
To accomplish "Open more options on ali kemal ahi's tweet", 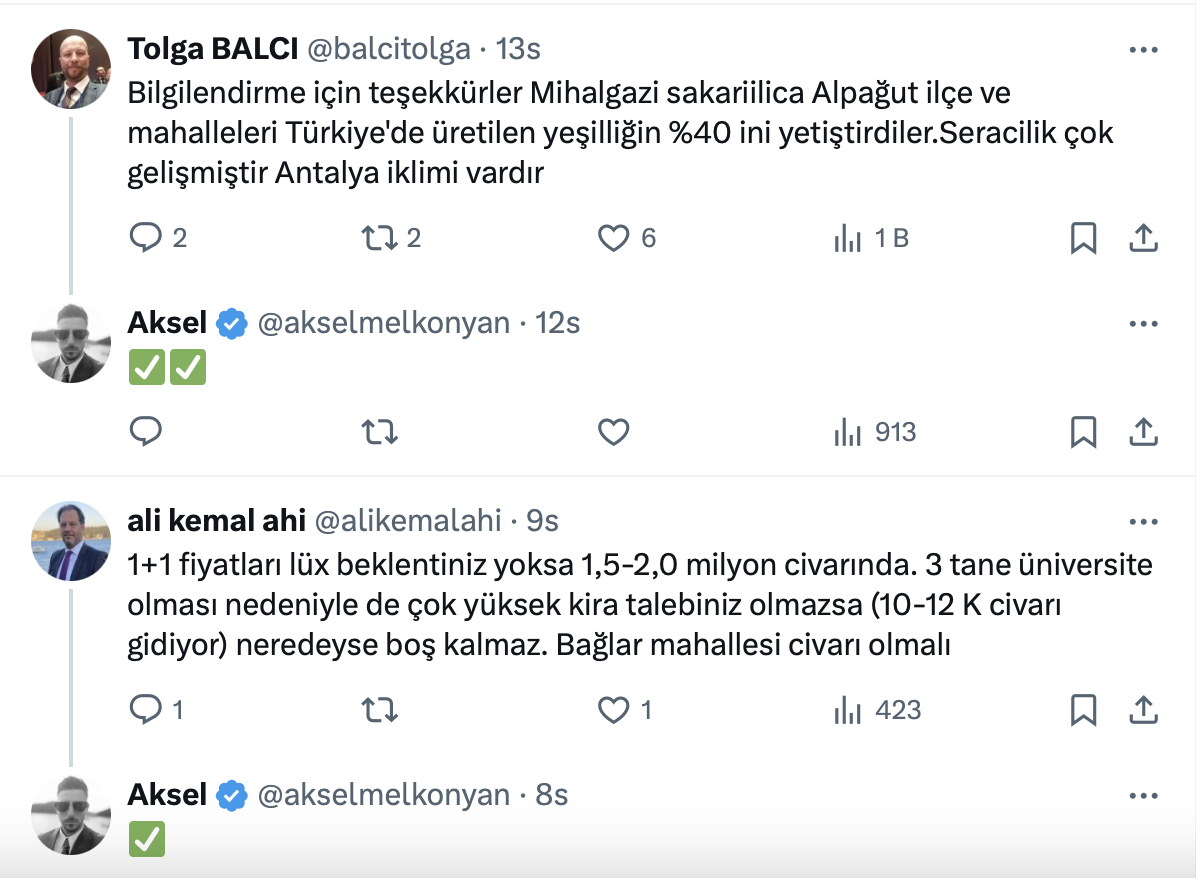I will coord(1143,521).
